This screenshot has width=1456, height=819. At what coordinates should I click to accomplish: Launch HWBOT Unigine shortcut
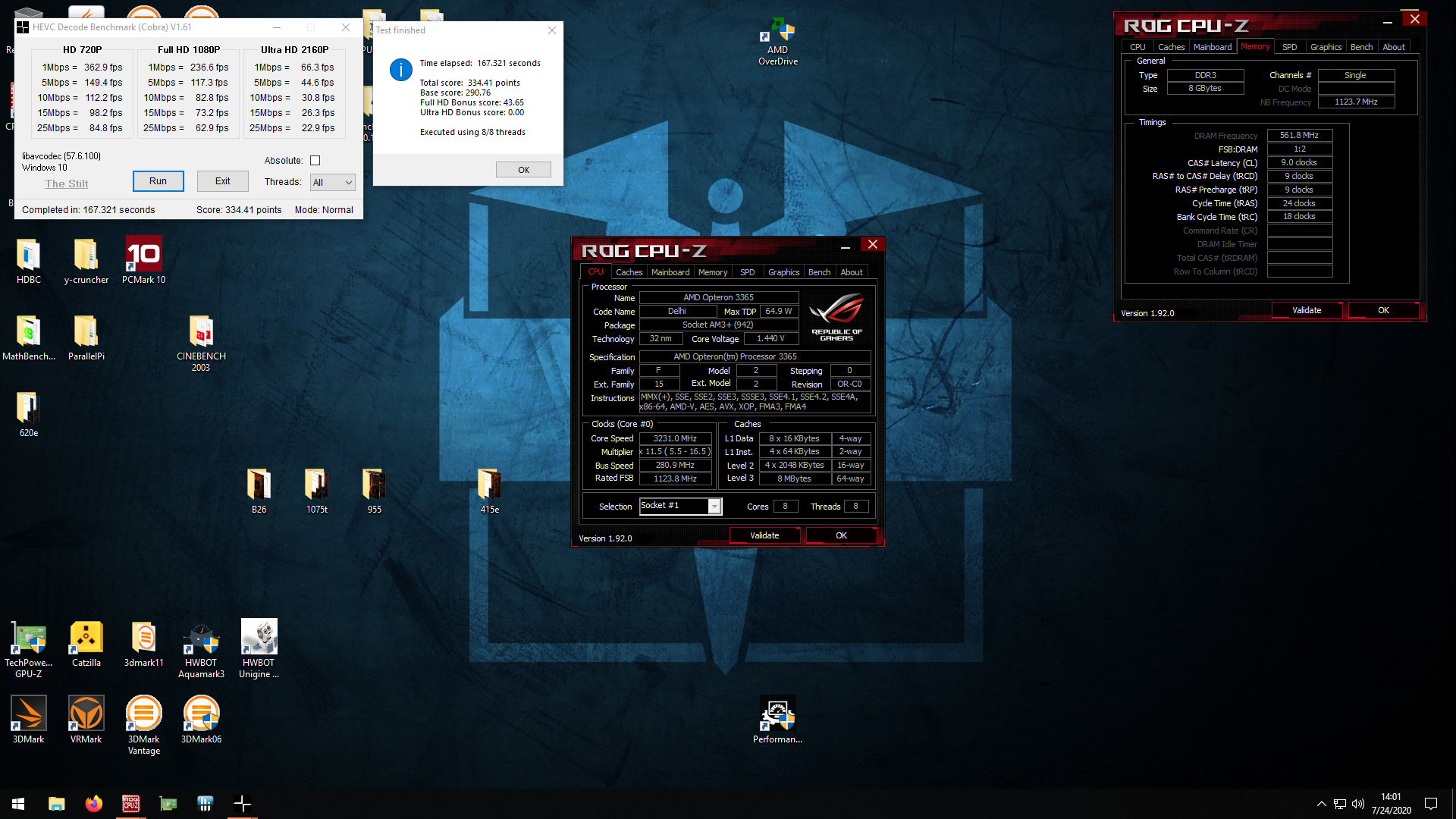click(x=259, y=649)
